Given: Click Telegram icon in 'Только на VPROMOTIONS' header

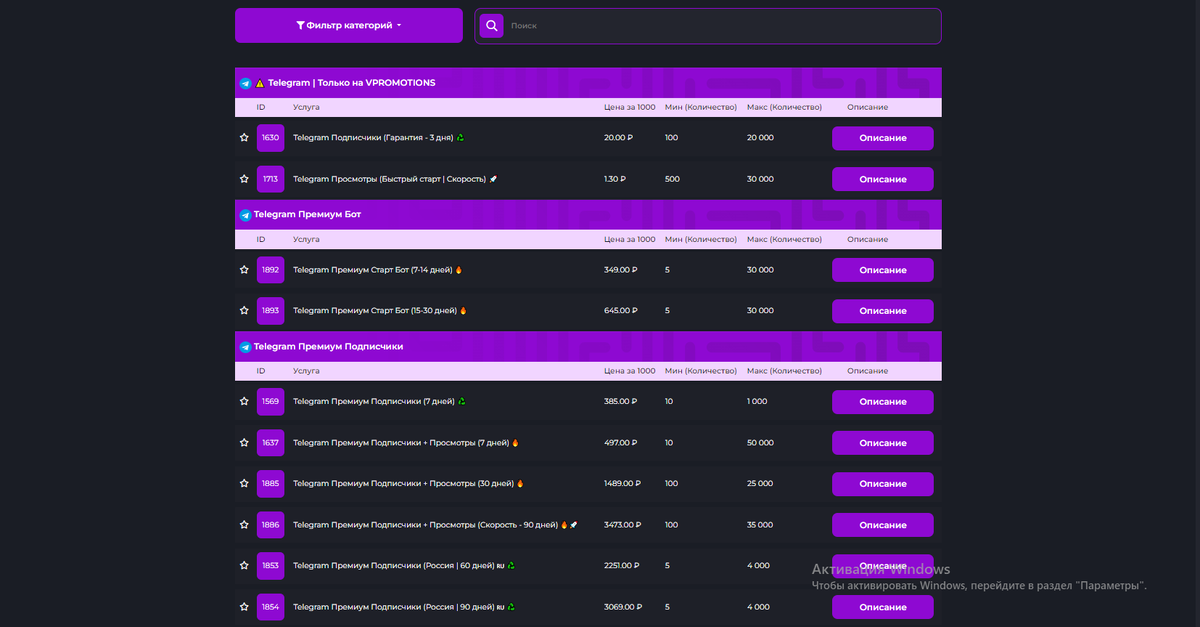Looking at the screenshot, I should tap(245, 84).
